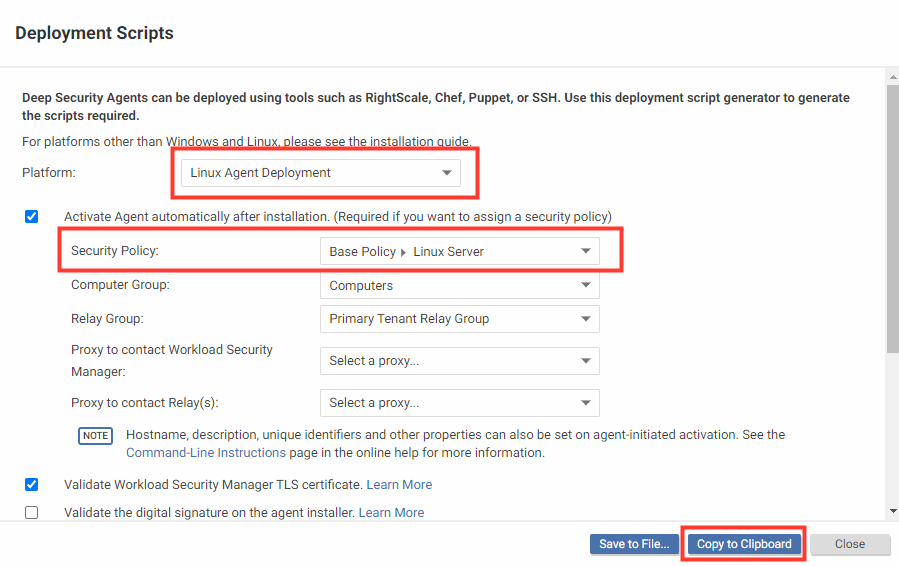899x566 pixels.
Task: Click the Relay Group label
Action: pyautogui.click(x=107, y=319)
